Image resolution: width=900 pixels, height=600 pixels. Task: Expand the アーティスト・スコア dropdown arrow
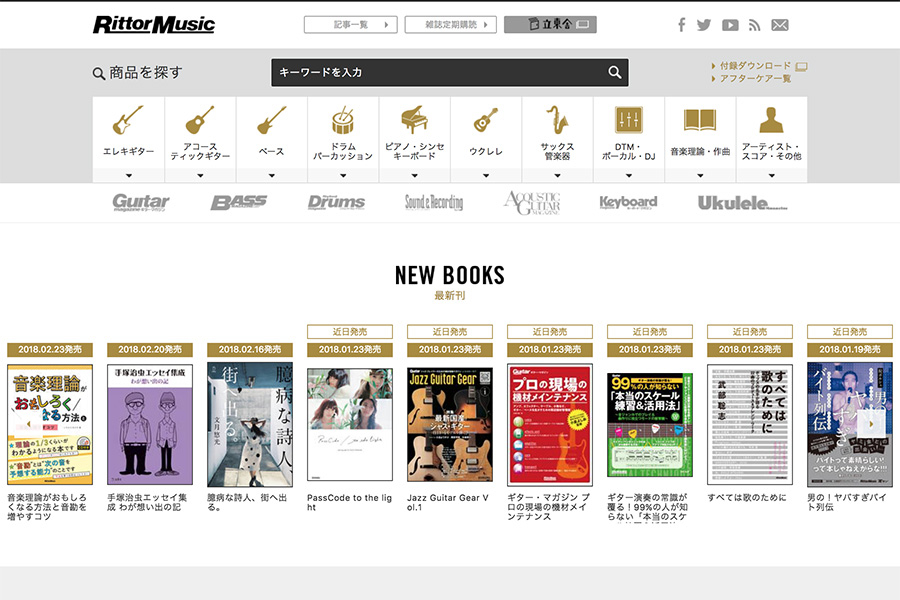[x=771, y=176]
